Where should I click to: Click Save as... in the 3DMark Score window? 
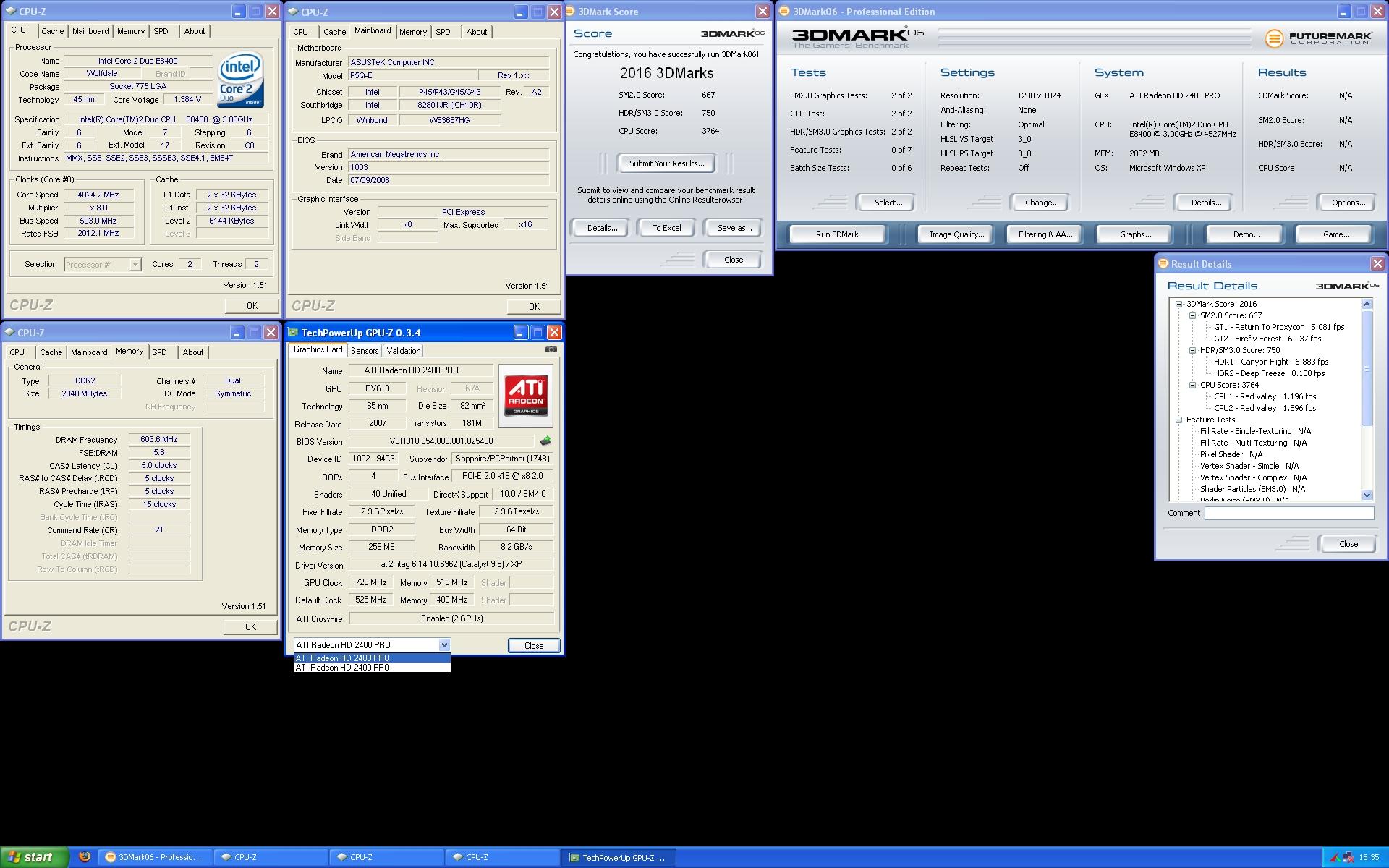pos(734,228)
